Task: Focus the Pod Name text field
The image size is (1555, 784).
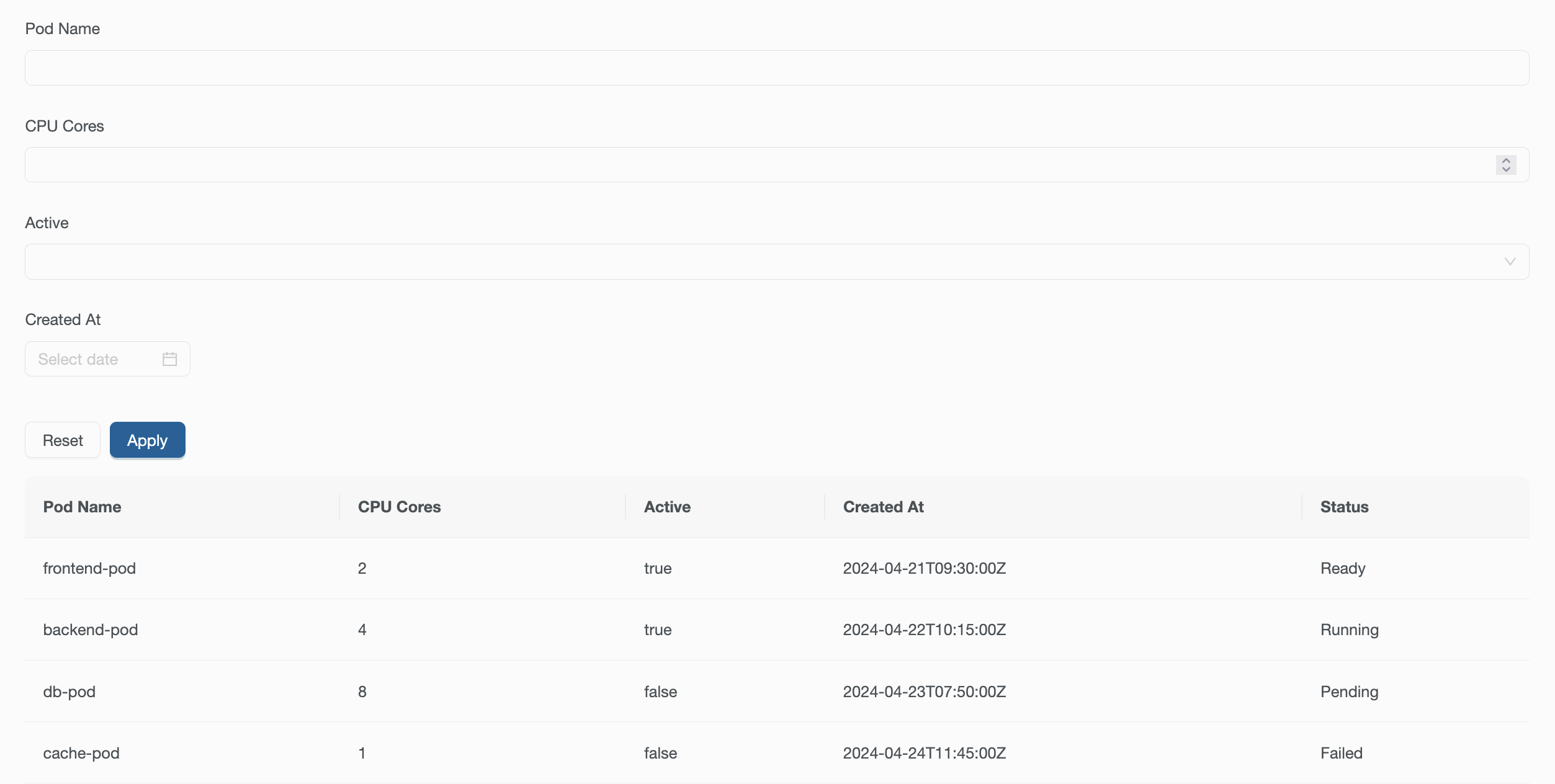Action: click(776, 68)
